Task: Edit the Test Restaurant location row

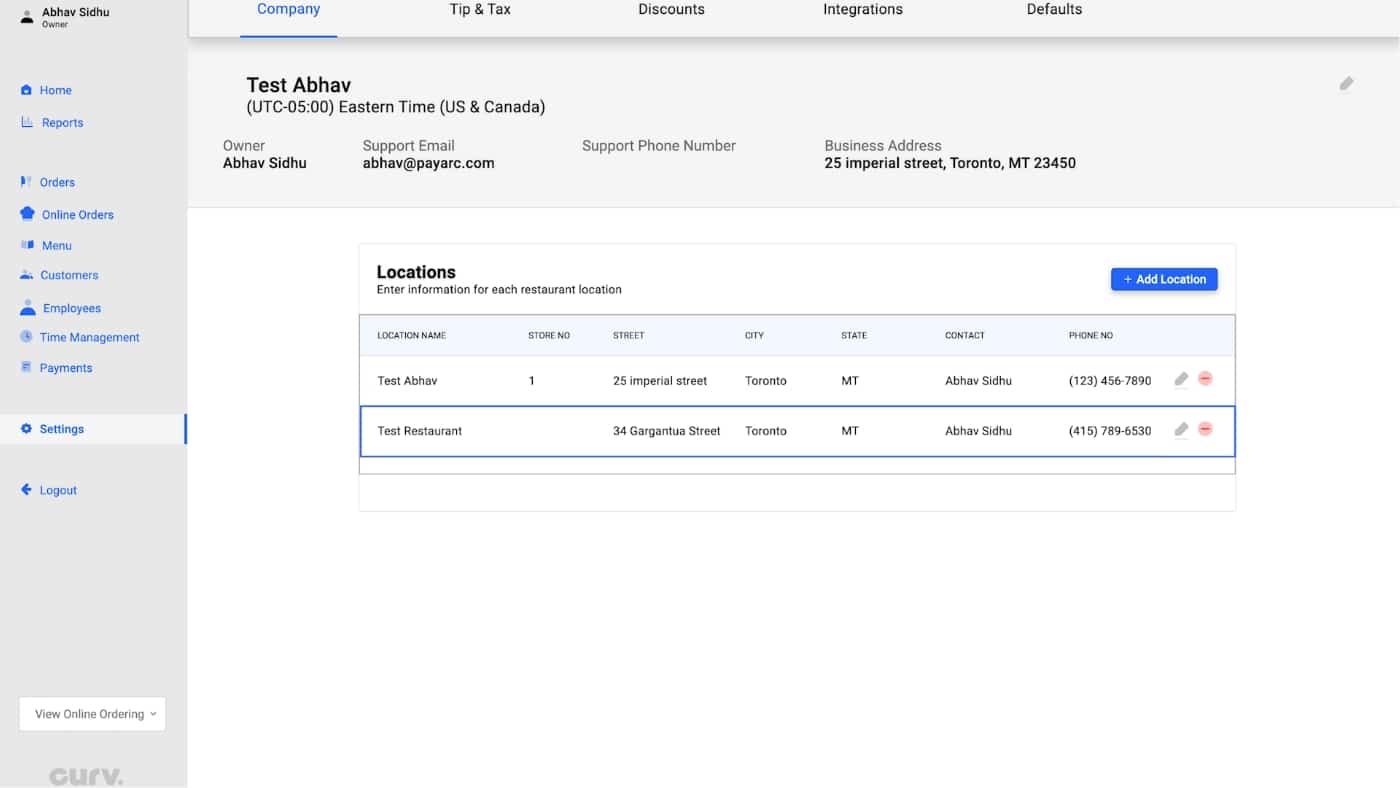Action: coord(1181,429)
